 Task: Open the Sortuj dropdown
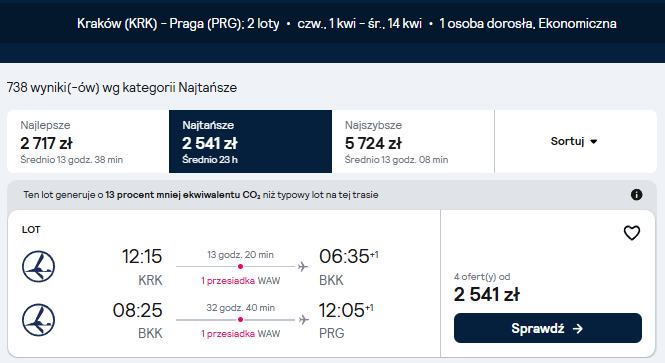pyautogui.click(x=576, y=141)
